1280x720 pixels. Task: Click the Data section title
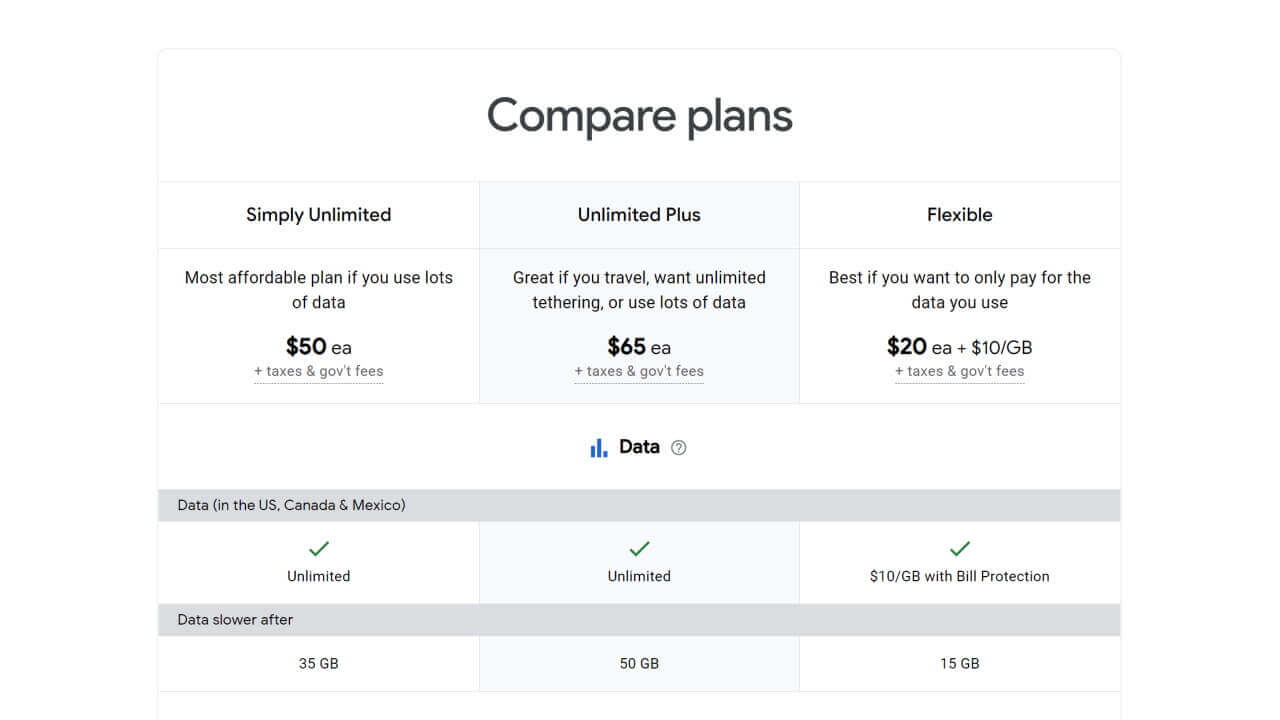[639, 447]
